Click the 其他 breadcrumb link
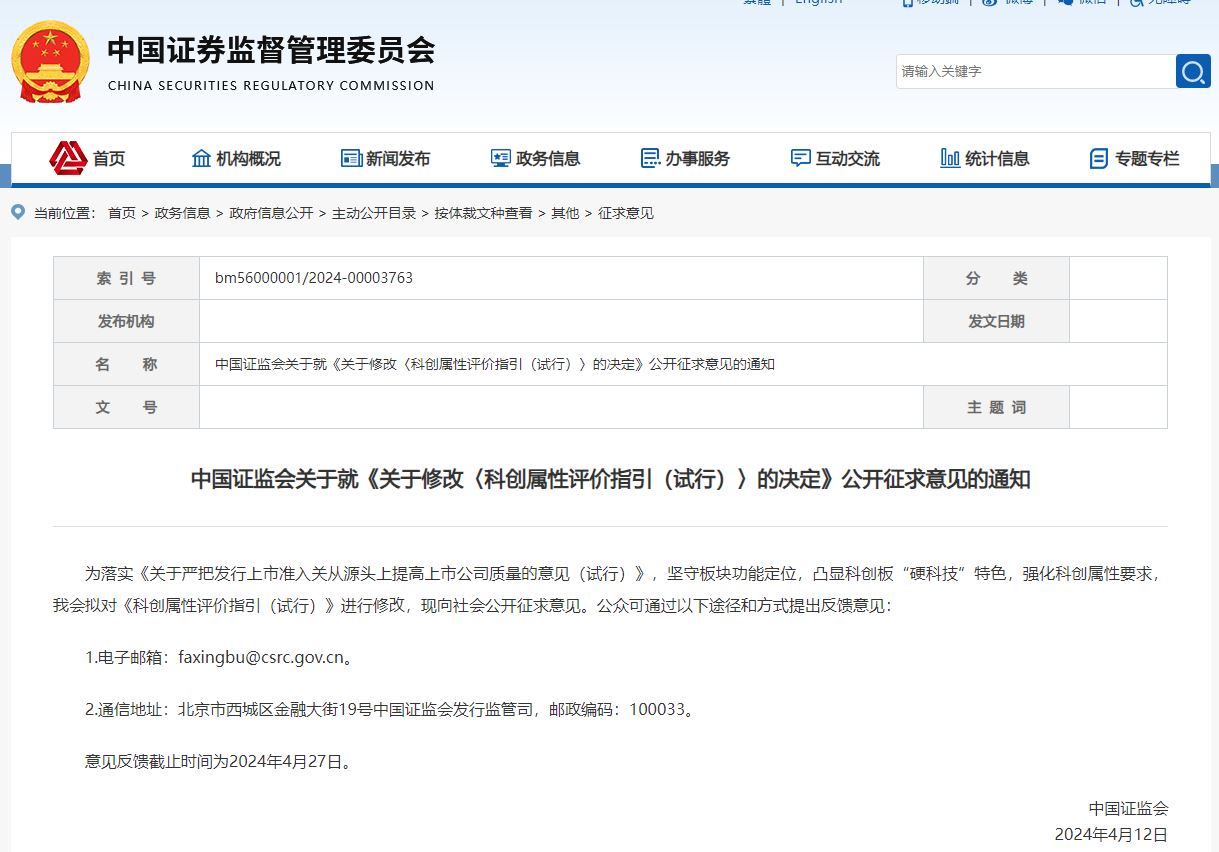The width and height of the screenshot is (1219, 852). pos(565,213)
